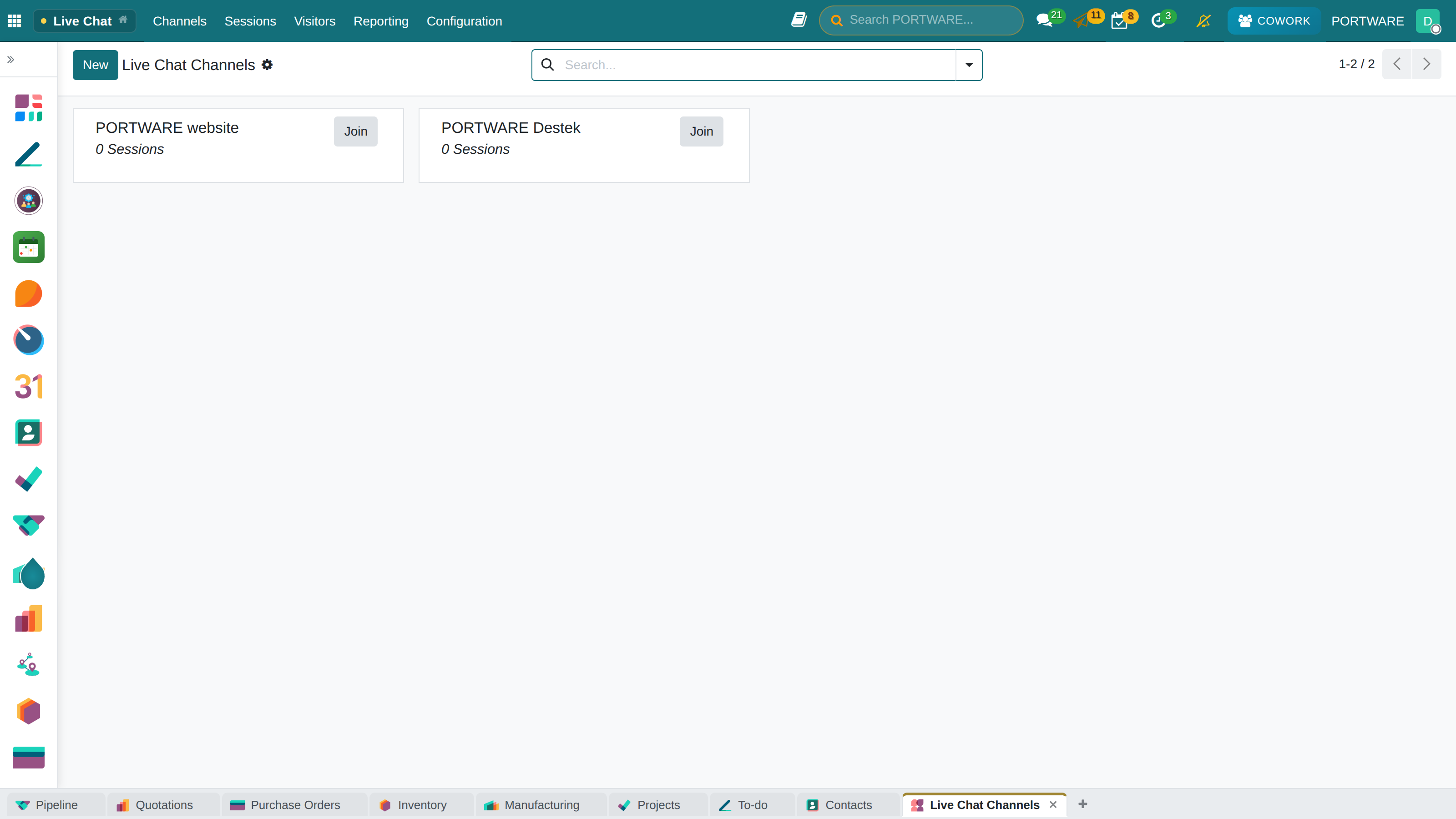The height and width of the screenshot is (819, 1456).
Task: Expand the search options dropdown arrow
Action: (969, 65)
